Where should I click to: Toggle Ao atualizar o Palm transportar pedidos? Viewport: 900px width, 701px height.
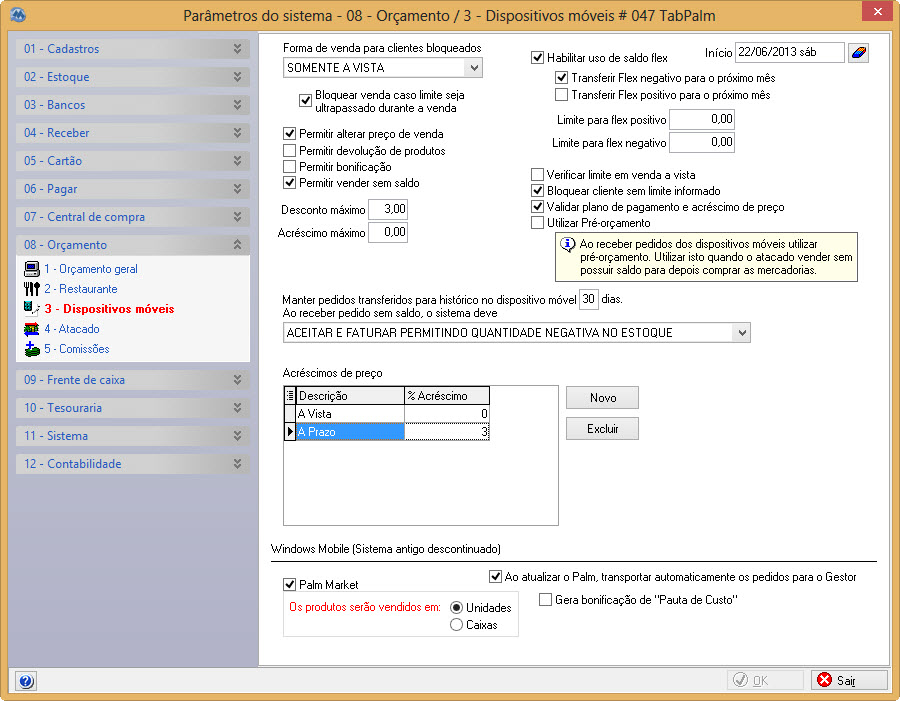[495, 576]
